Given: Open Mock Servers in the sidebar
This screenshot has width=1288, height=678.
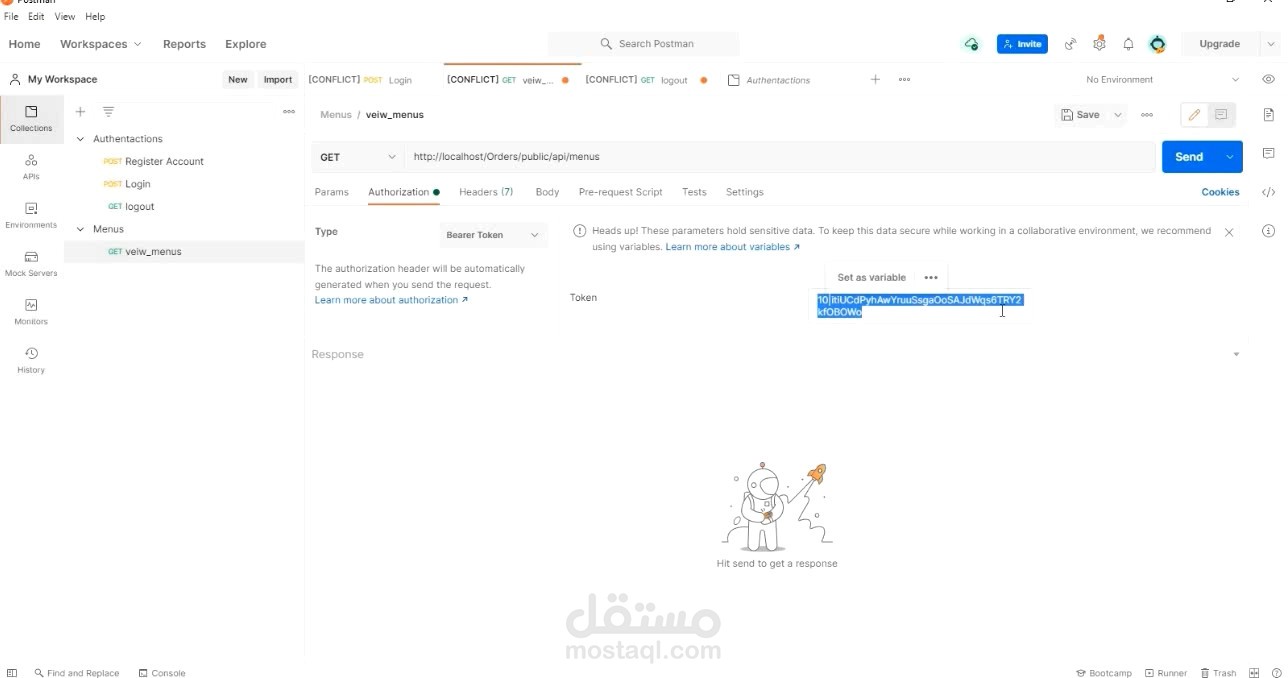Looking at the screenshot, I should click(x=31, y=263).
